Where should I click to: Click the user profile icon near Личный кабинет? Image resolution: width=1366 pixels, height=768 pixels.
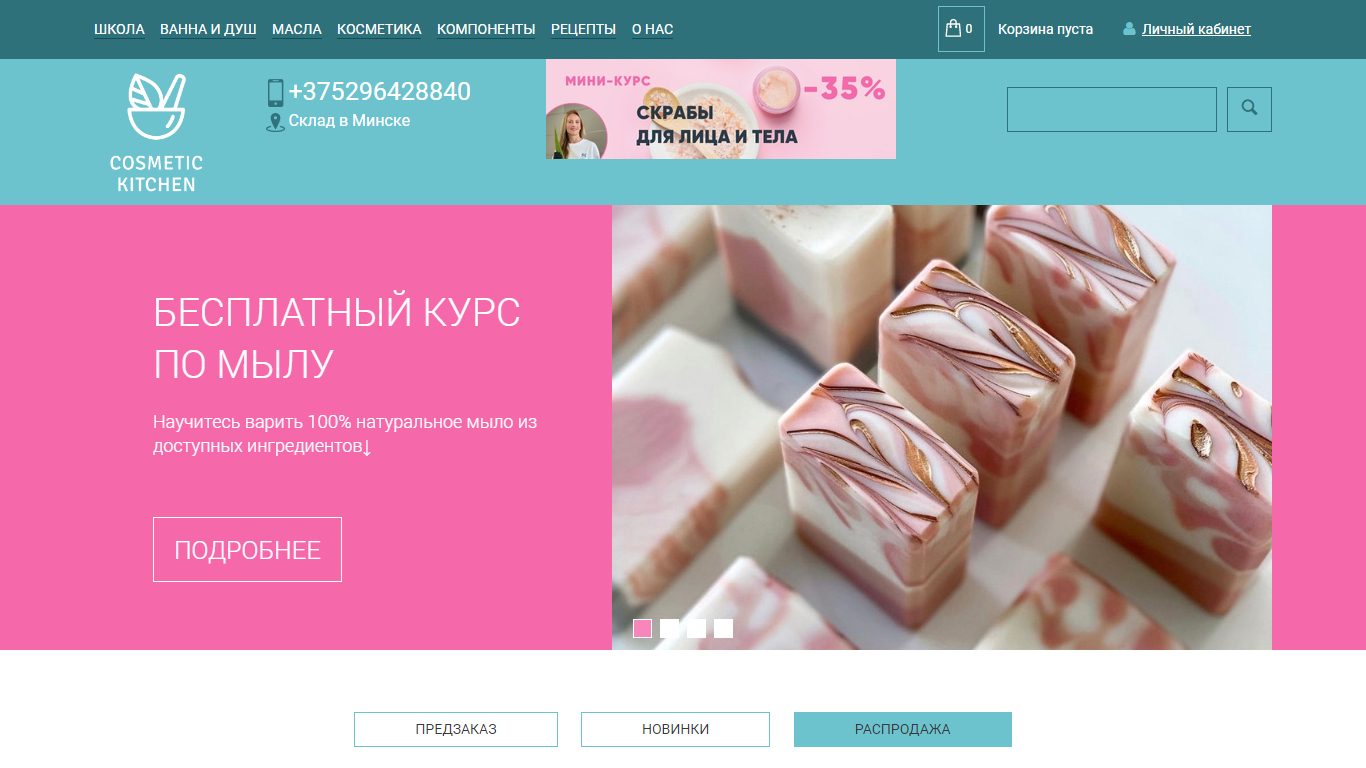click(1129, 29)
